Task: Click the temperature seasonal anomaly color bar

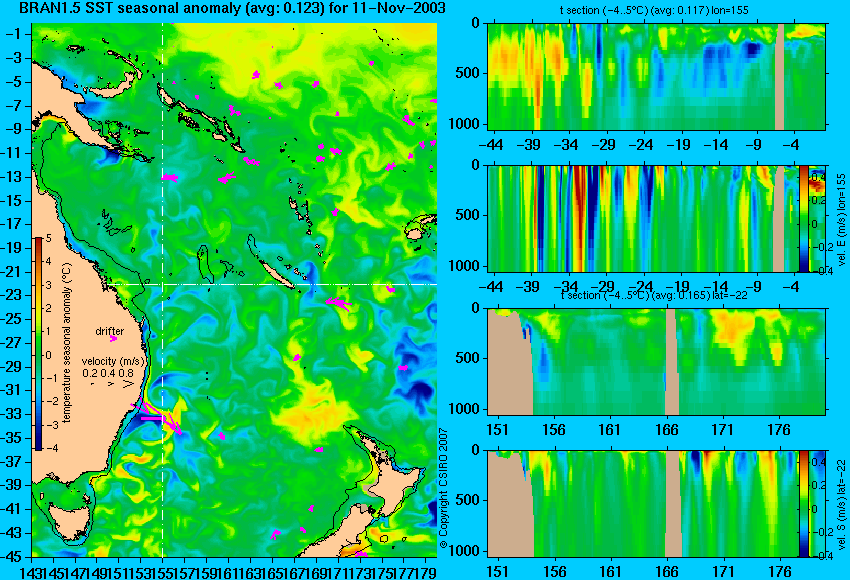Action: (39, 344)
